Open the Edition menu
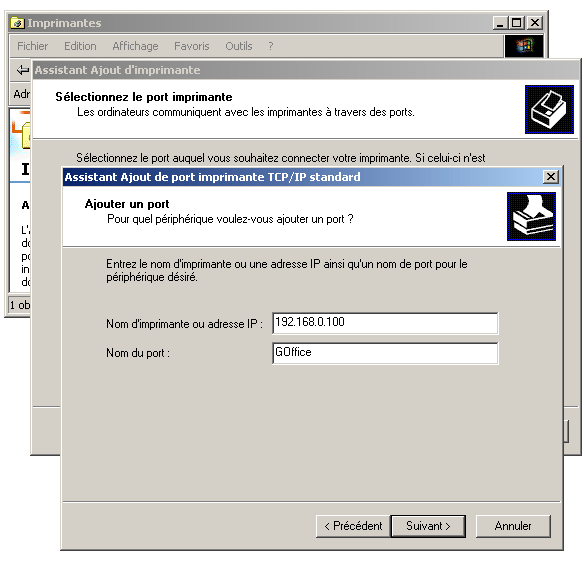Image resolution: width=586 pixels, height=565 pixels. (x=80, y=46)
